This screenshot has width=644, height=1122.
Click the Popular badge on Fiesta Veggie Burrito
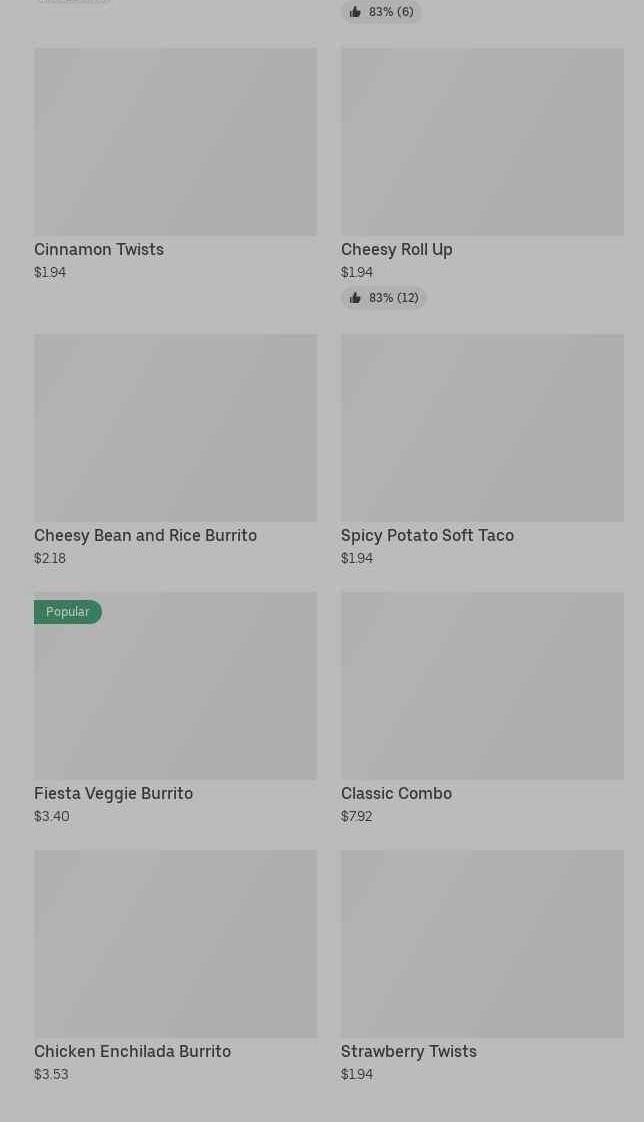[68, 612]
